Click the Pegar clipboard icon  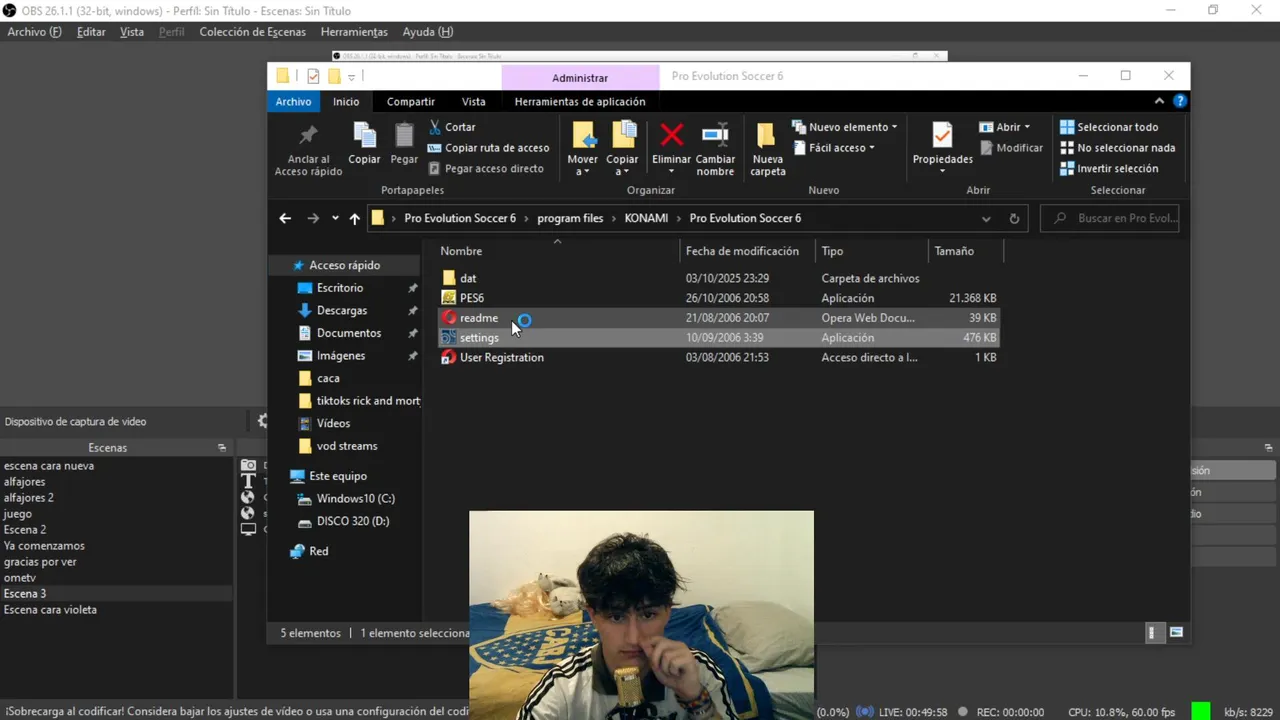404,135
